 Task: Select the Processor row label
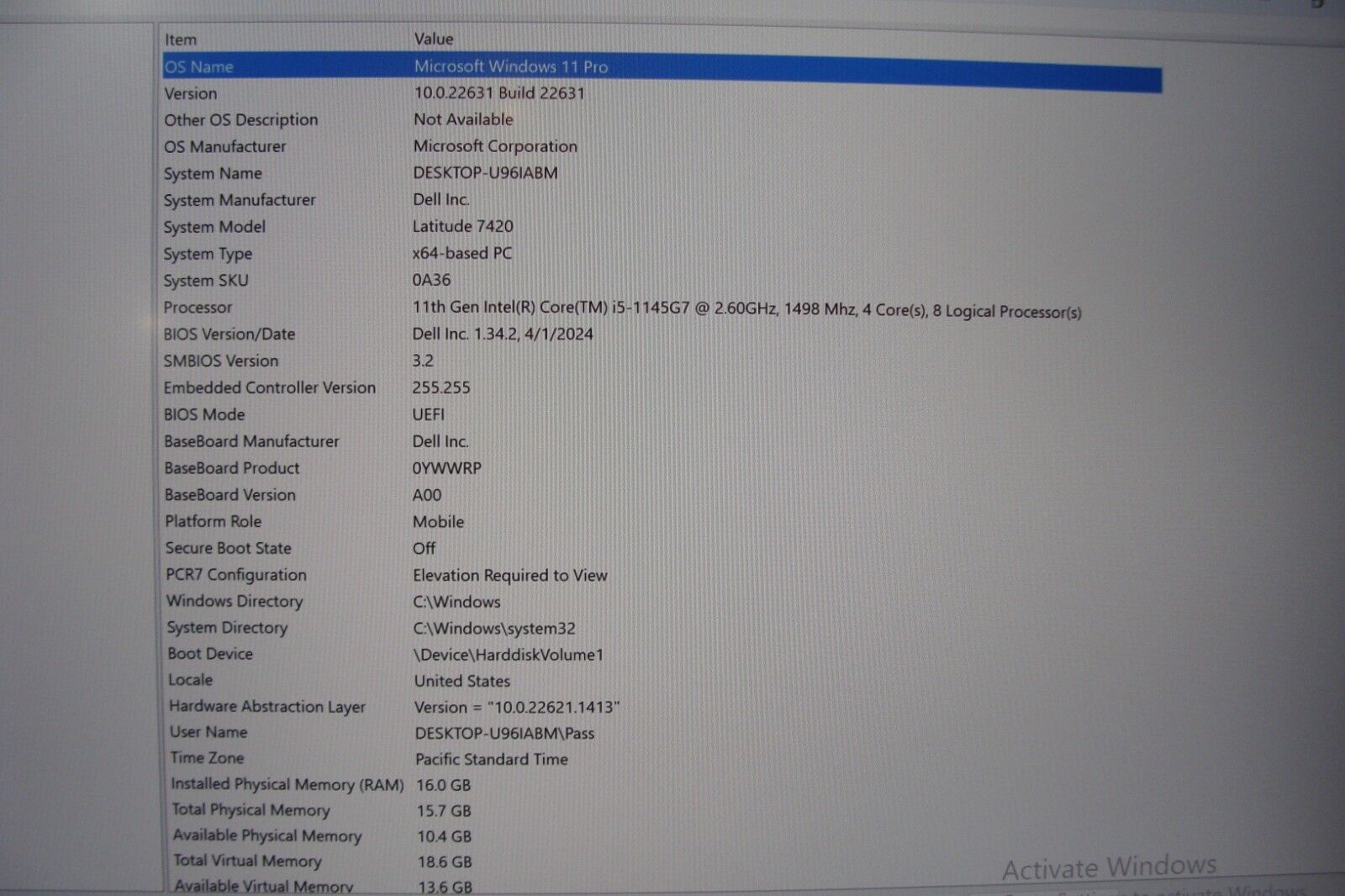click(x=198, y=308)
